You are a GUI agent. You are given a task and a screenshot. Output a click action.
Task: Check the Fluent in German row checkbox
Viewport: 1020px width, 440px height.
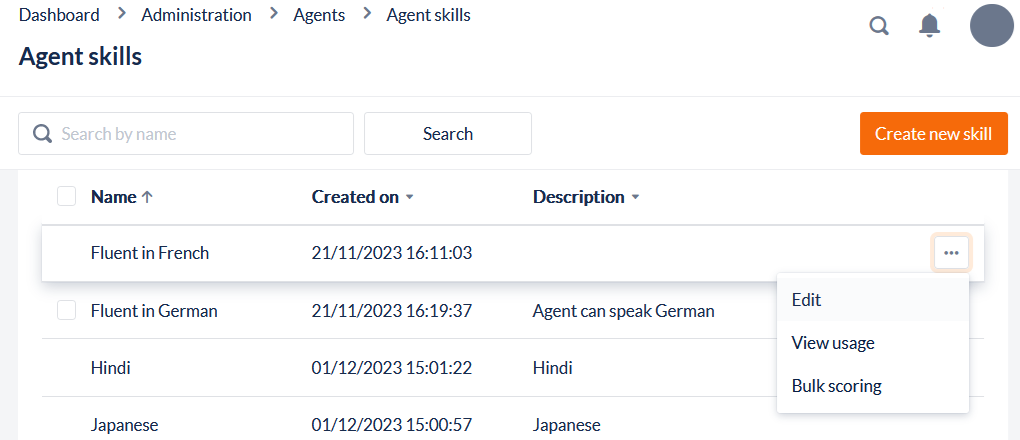67,311
